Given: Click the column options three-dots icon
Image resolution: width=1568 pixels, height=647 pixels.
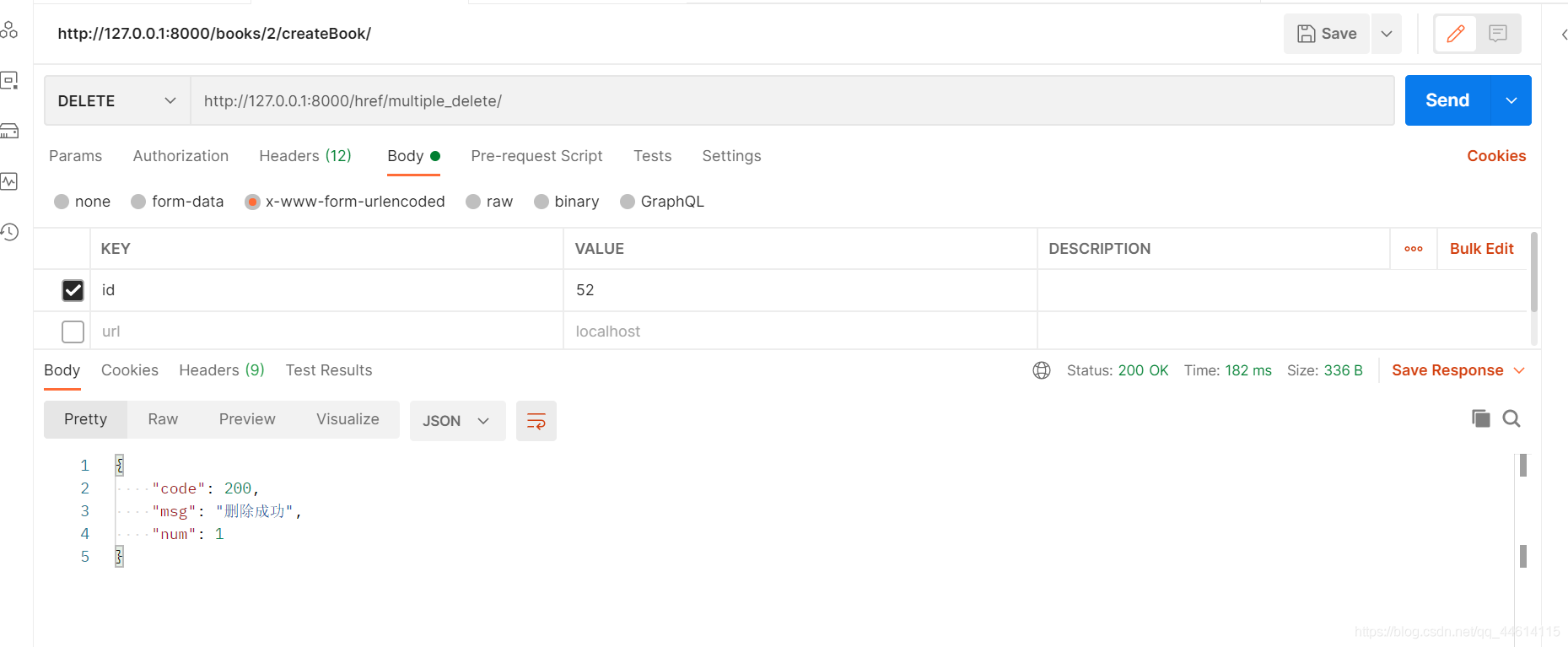Looking at the screenshot, I should 1414,249.
